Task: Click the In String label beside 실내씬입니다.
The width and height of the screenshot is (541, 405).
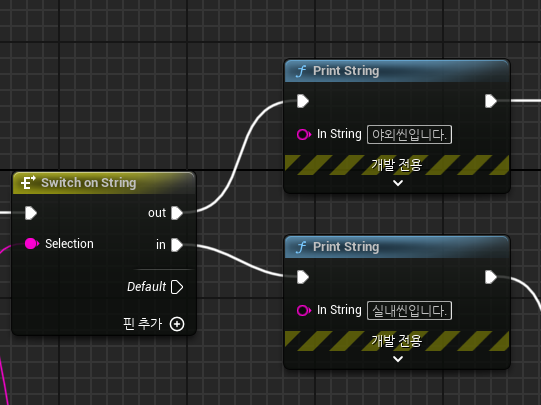Action: (339, 310)
